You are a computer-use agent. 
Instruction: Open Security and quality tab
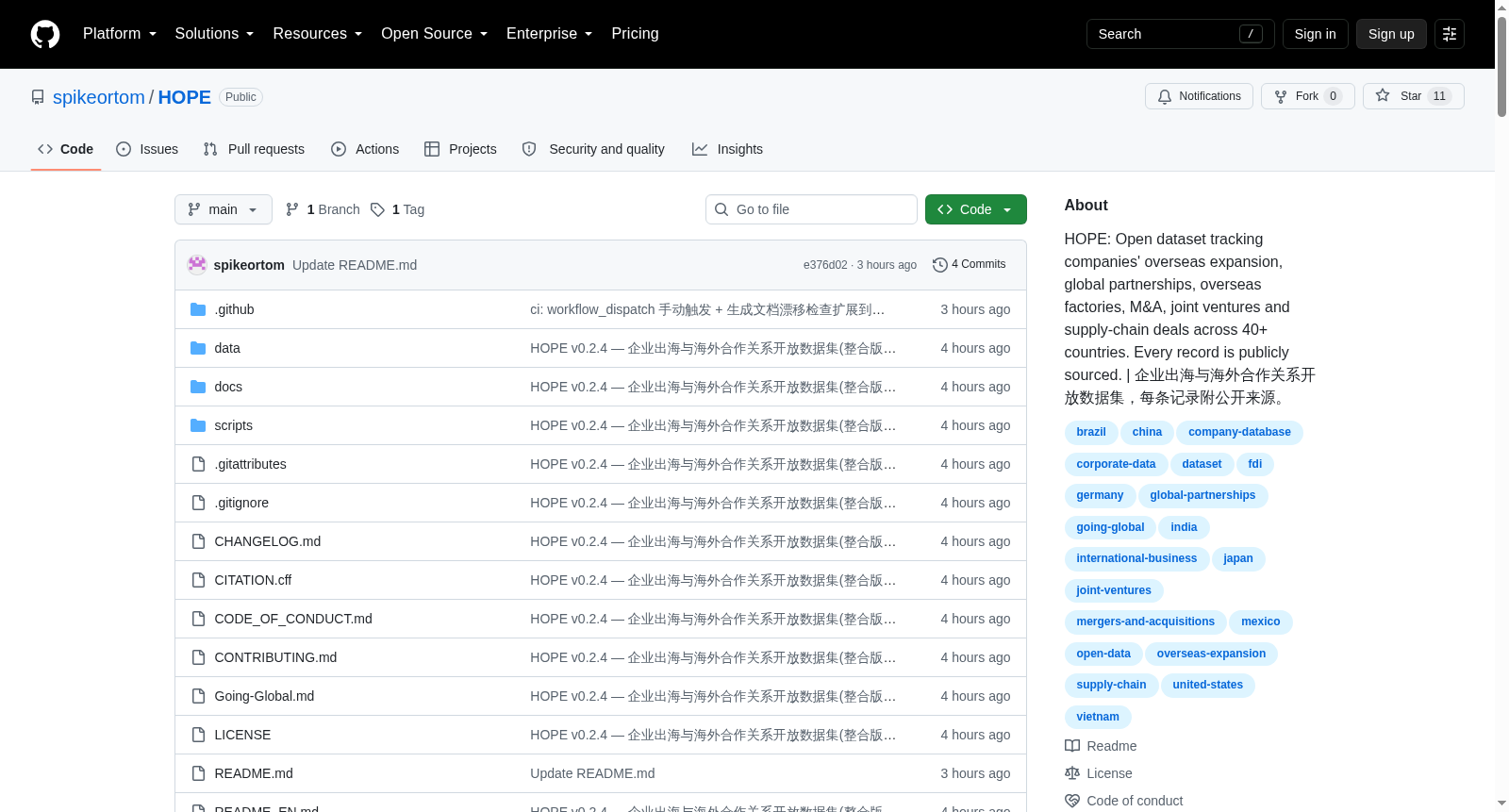click(x=593, y=149)
